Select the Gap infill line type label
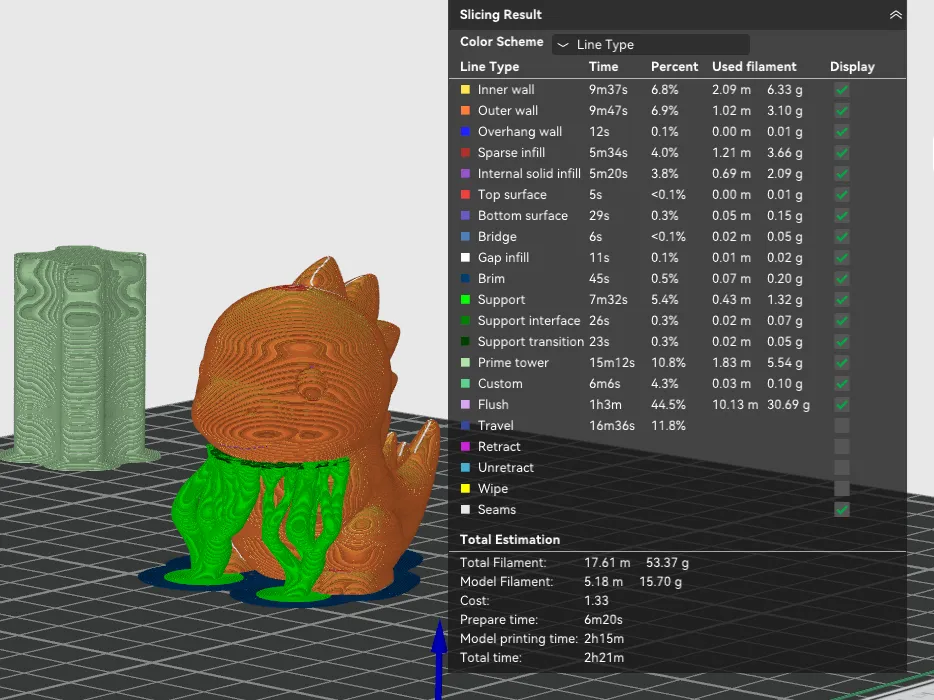The height and width of the screenshot is (700, 934). [503, 257]
